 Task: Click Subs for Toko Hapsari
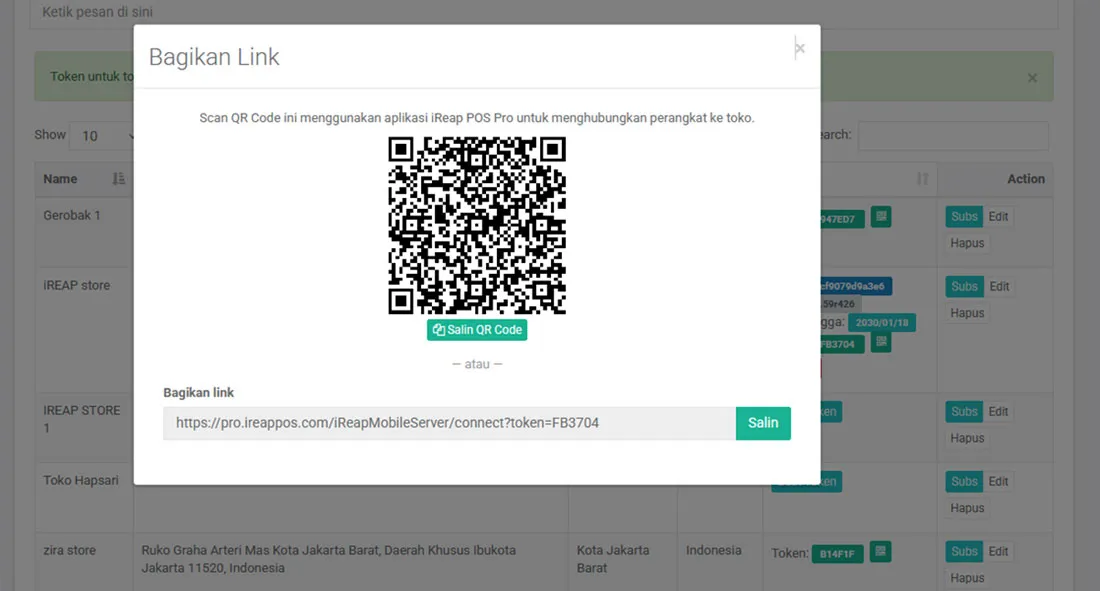click(x=964, y=482)
